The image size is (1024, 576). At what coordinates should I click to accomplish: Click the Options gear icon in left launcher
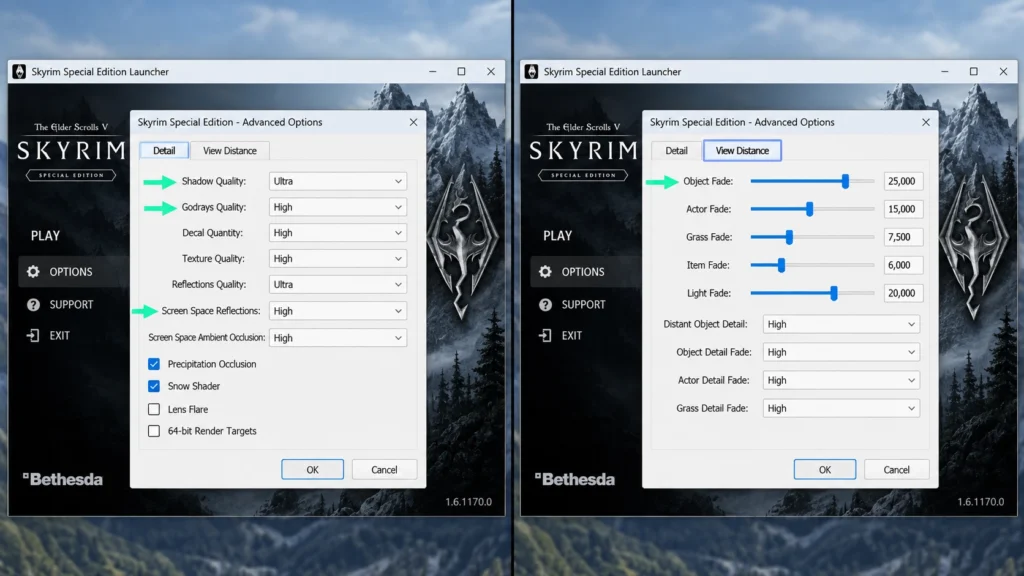(x=33, y=272)
